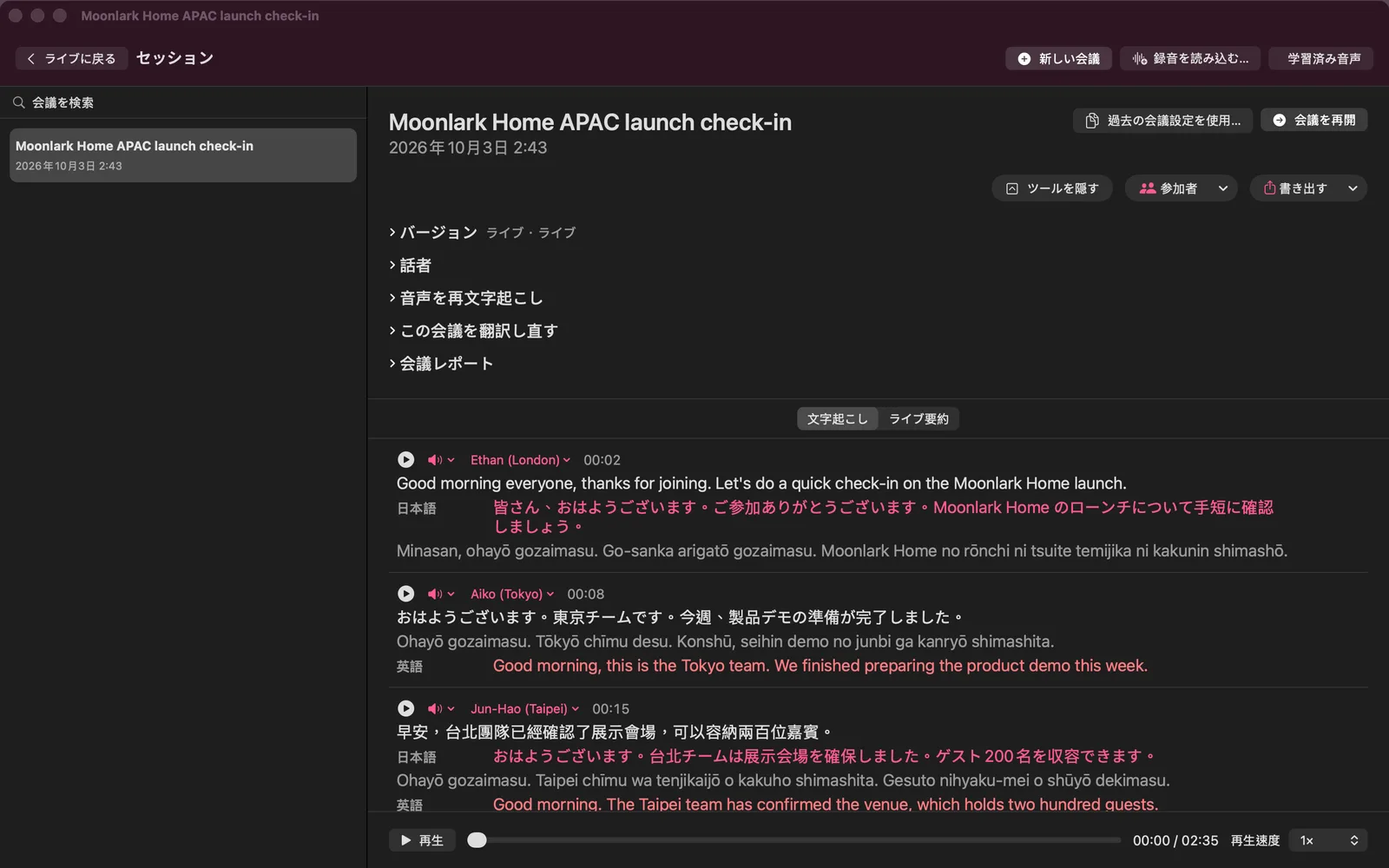The height and width of the screenshot is (868, 1389).
Task: Hide tools with ツールを隠す
Action: (x=1052, y=188)
